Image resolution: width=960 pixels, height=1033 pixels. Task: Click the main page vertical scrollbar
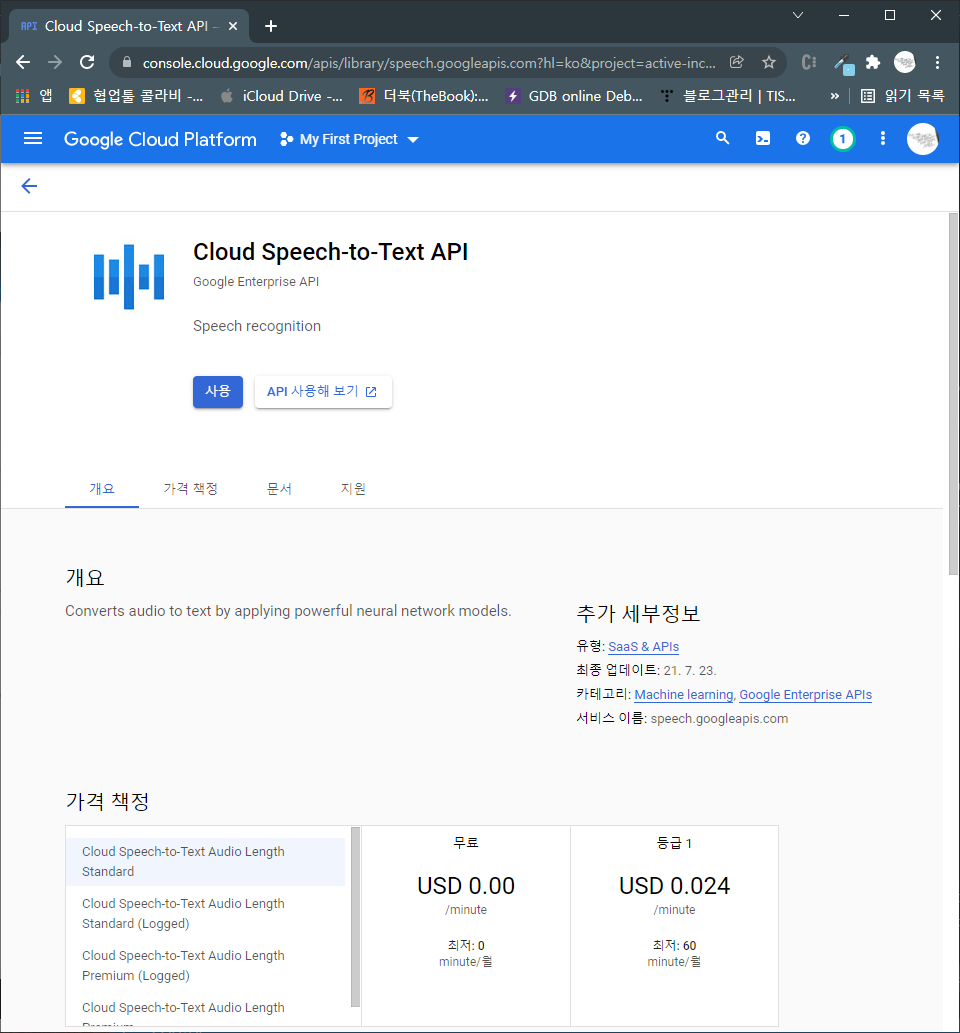pos(953,394)
